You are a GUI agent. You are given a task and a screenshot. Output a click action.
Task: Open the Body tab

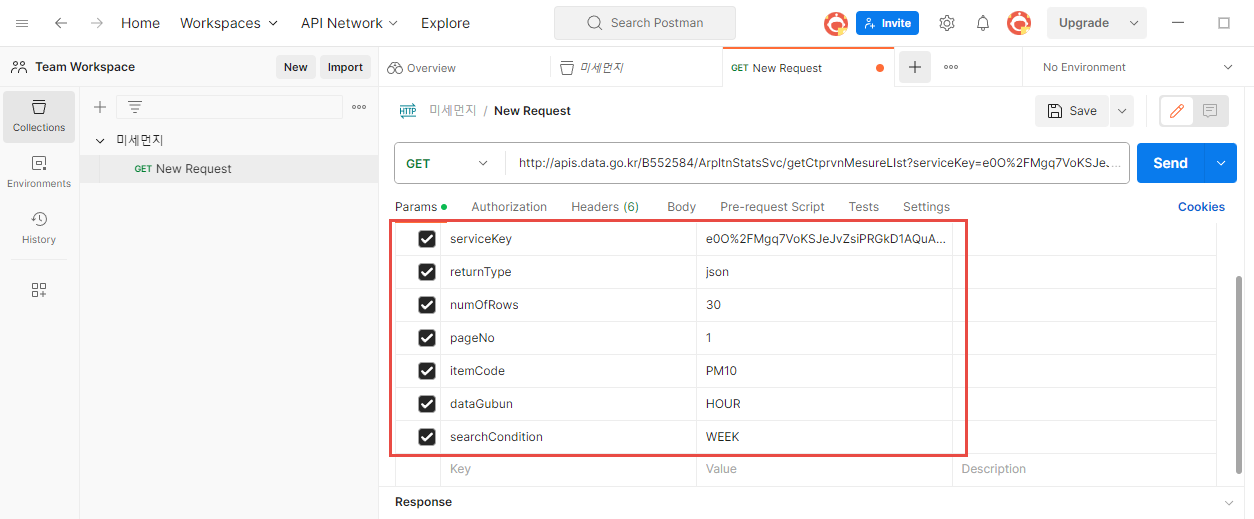[681, 207]
